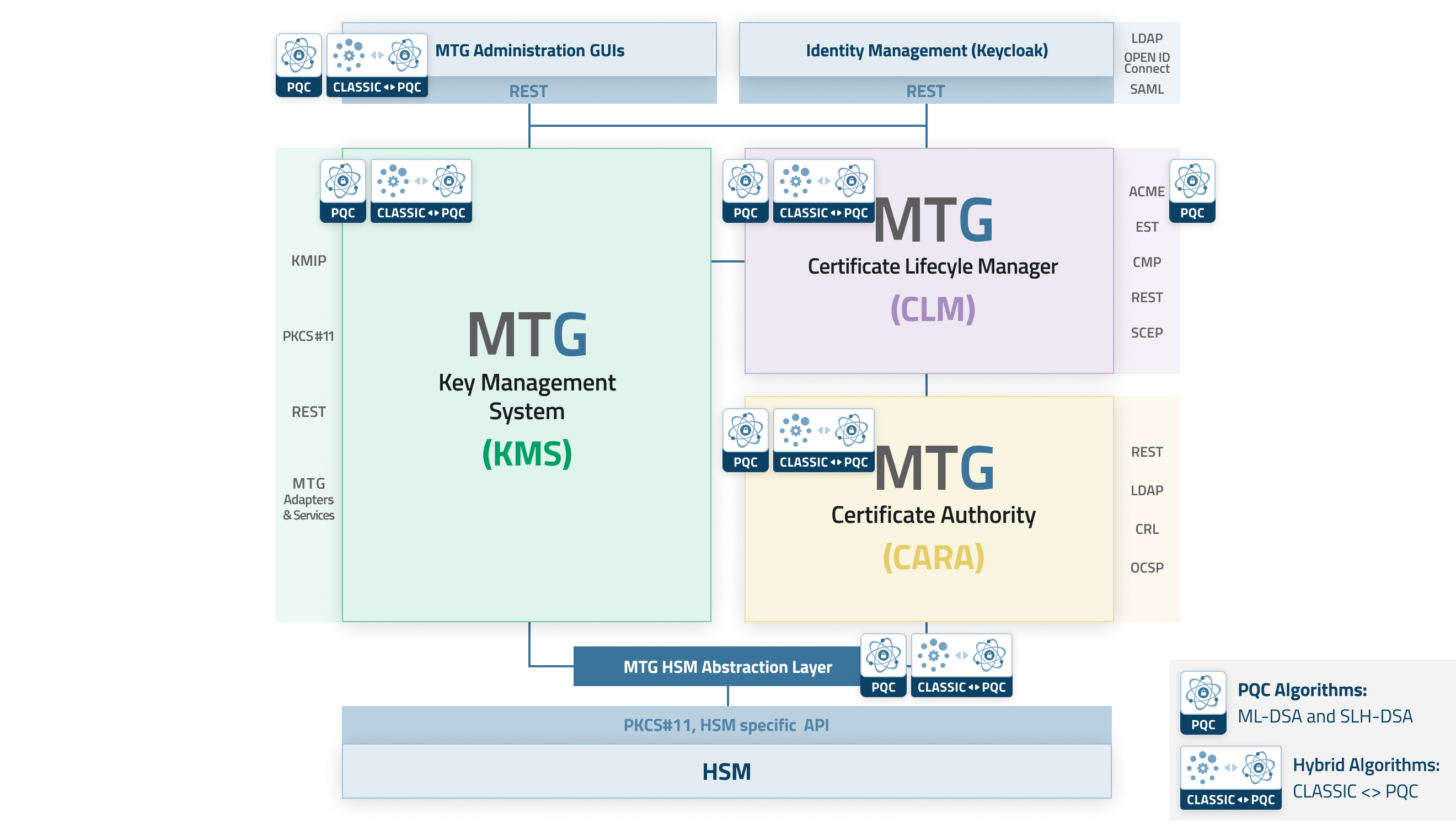
Task: Click the CLASSIC<>PQC badge at the CARA box
Action: 823,440
